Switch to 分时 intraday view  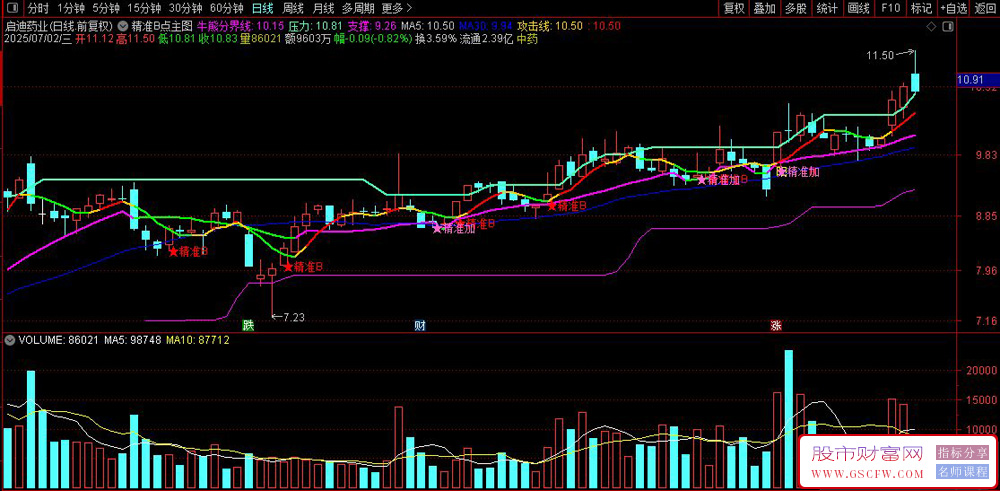pos(38,8)
